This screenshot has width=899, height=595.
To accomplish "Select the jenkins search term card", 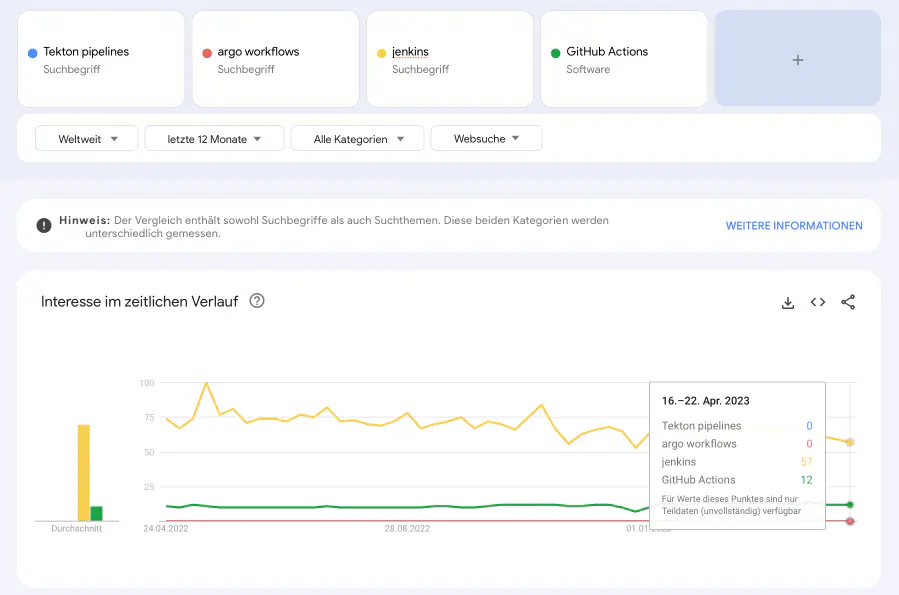I will coord(450,59).
